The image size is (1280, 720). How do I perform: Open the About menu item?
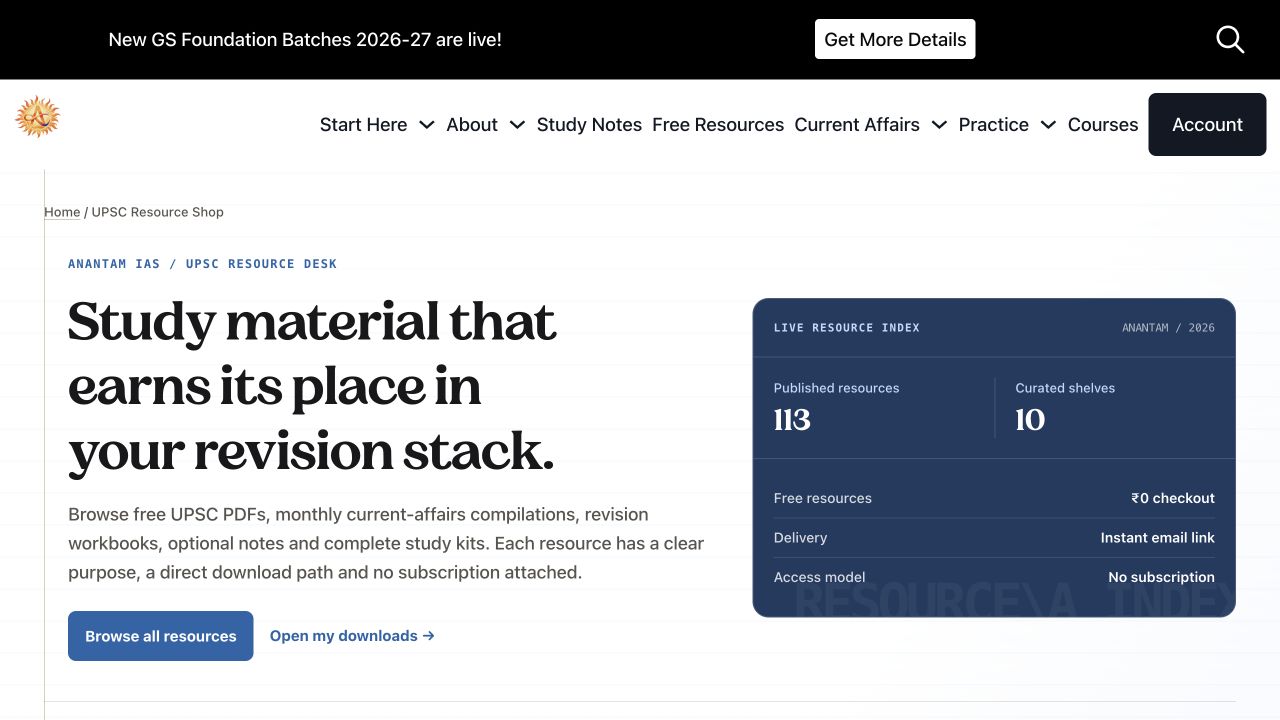472,125
